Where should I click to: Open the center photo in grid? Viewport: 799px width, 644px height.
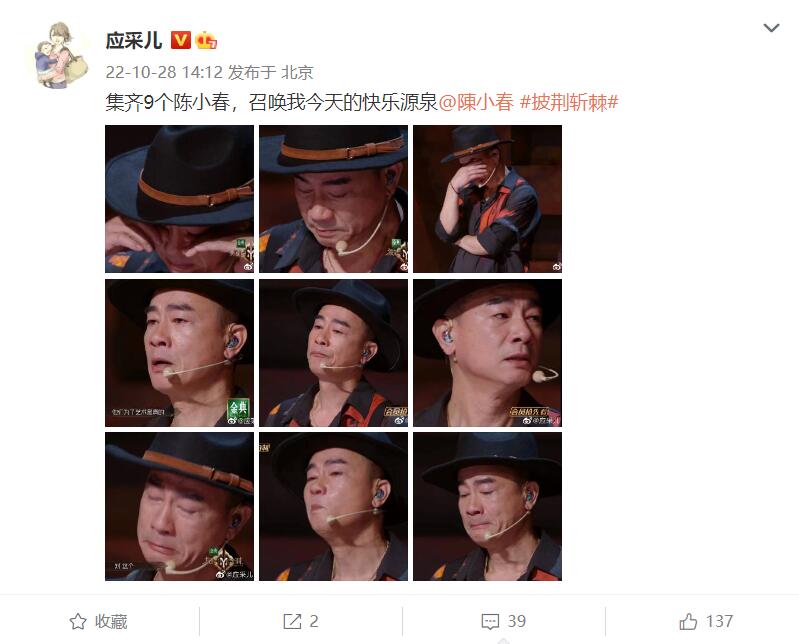[333, 353]
